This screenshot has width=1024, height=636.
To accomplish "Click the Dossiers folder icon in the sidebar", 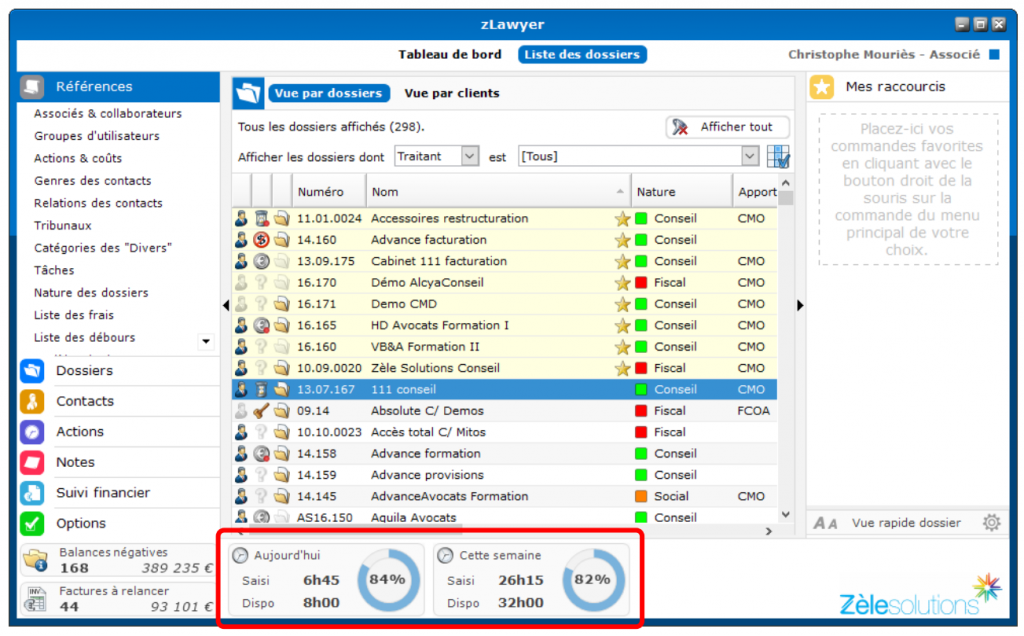I will [32, 371].
